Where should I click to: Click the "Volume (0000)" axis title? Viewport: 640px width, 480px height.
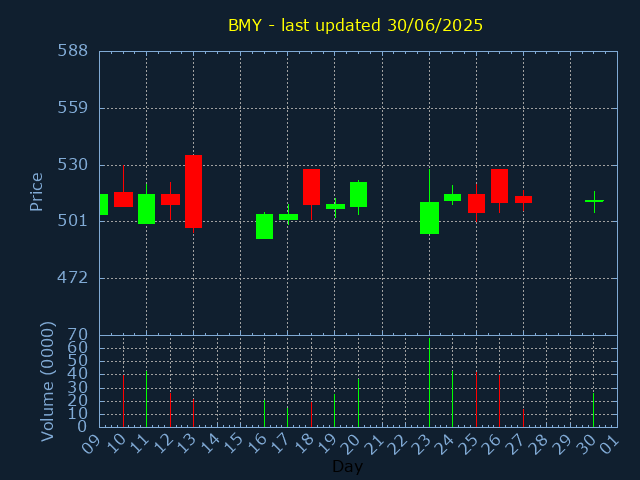point(47,381)
